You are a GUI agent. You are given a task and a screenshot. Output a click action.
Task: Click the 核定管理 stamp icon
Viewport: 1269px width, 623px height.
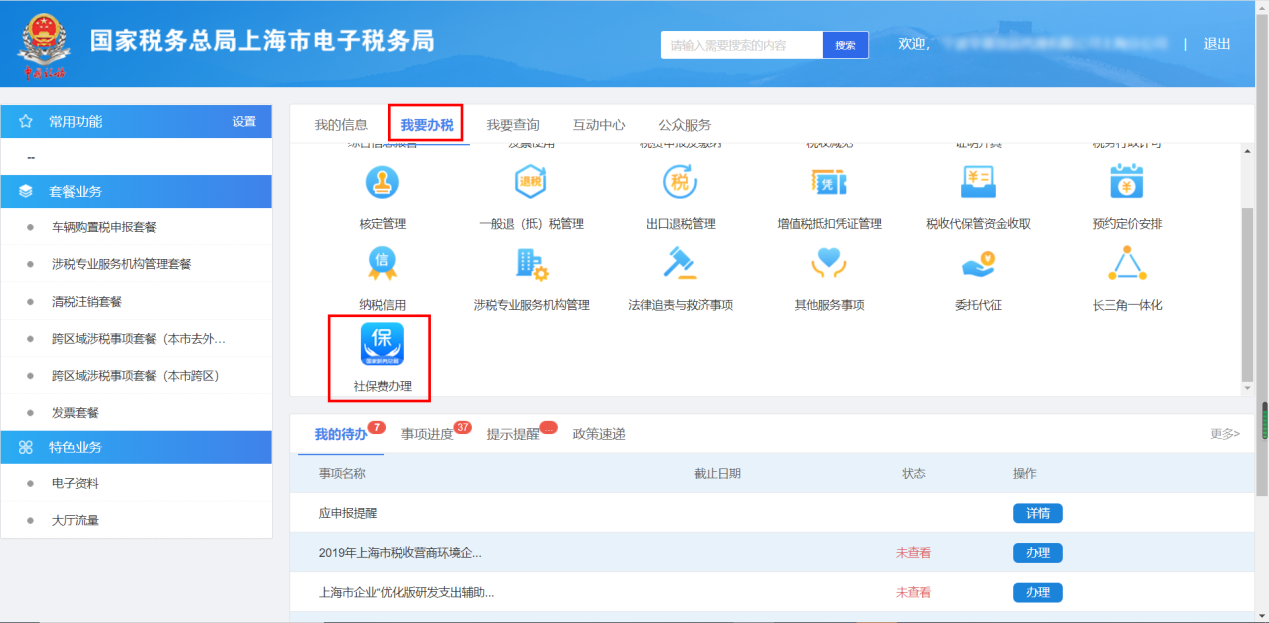pyautogui.click(x=382, y=182)
